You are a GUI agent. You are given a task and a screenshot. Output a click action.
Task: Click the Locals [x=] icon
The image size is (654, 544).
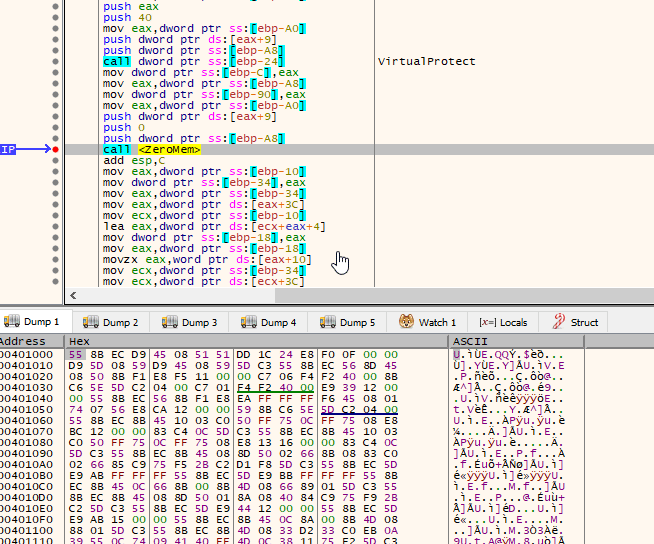tap(488, 322)
